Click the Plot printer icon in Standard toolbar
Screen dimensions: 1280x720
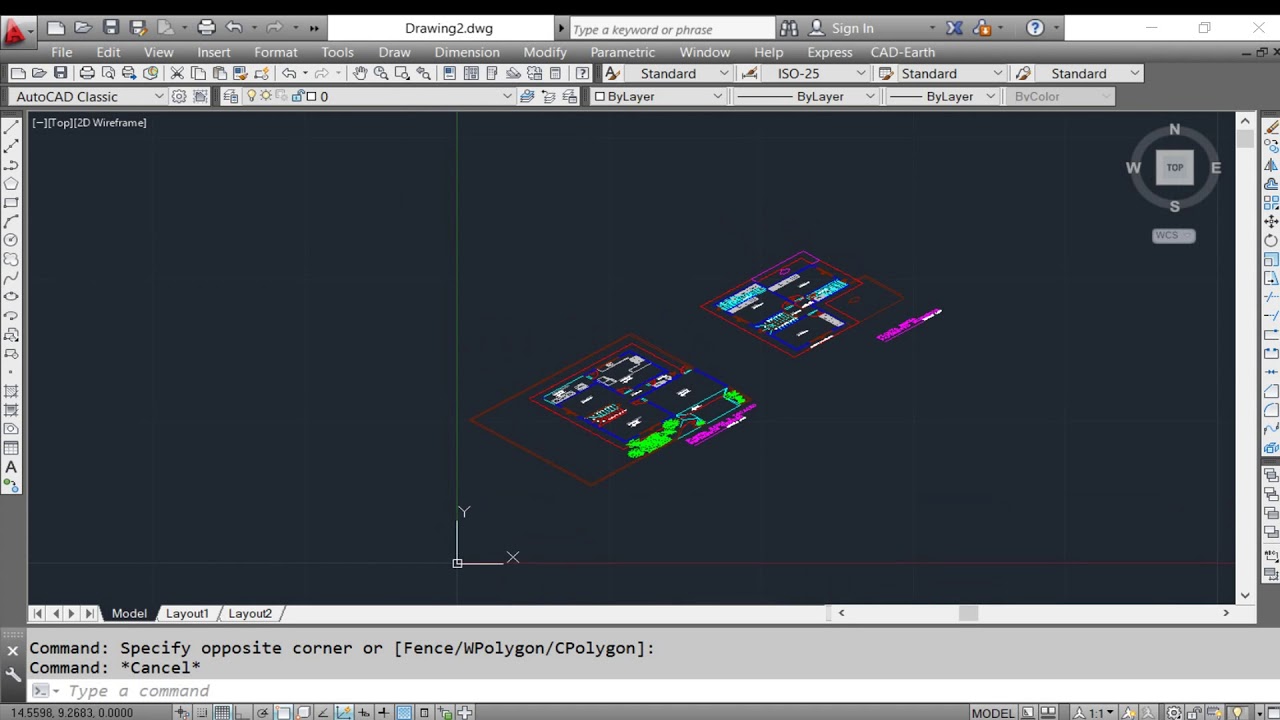87,73
